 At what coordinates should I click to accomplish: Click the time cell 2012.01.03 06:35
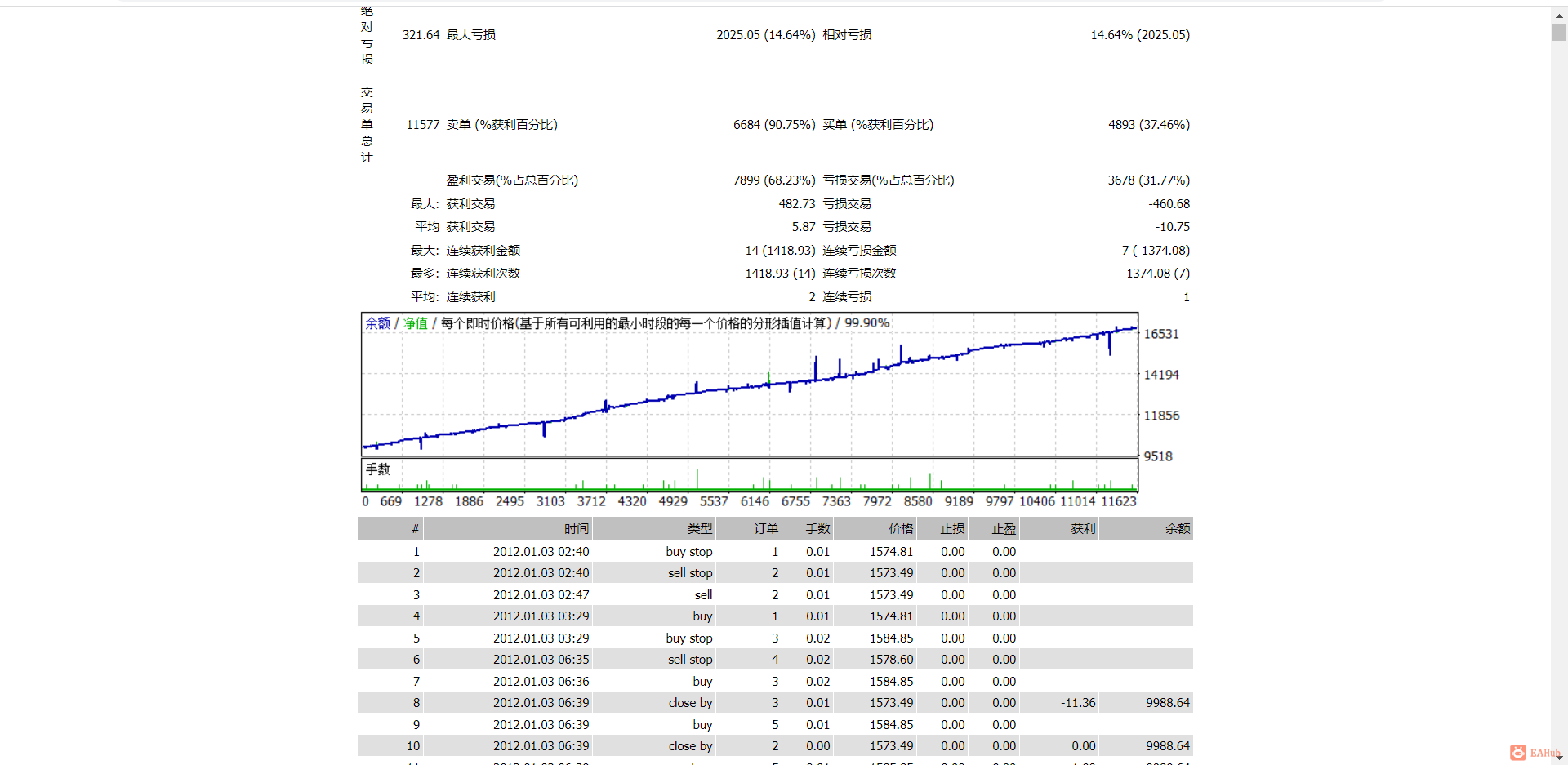[541, 660]
